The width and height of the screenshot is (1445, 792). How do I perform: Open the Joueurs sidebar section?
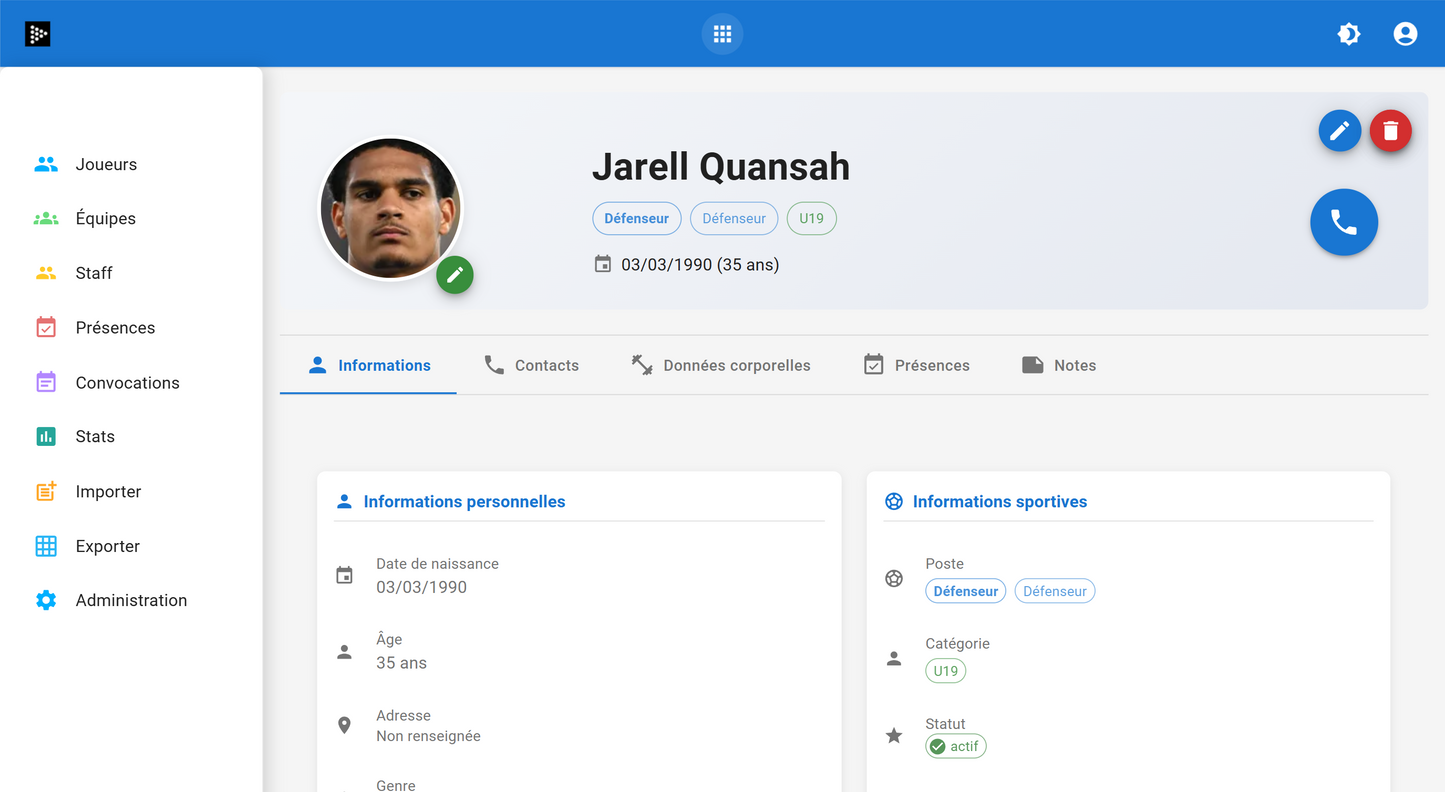[105, 164]
